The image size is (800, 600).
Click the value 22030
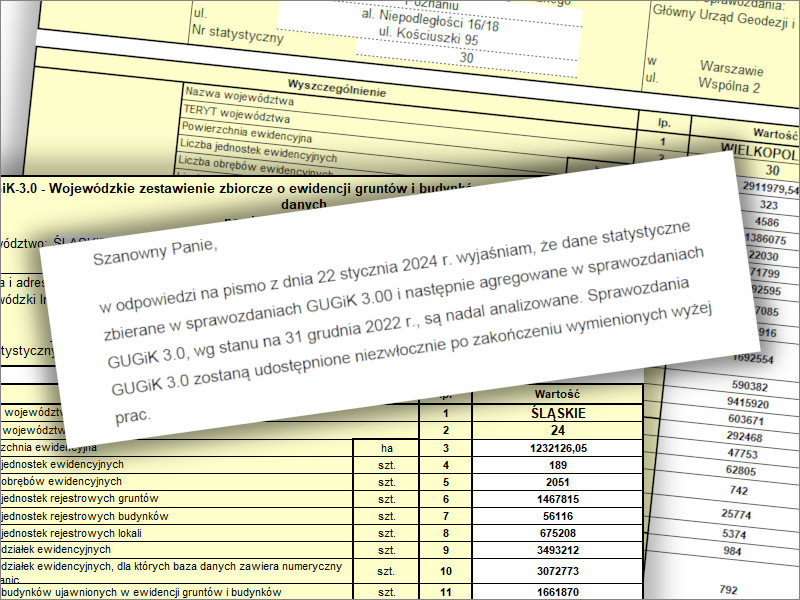pos(764,256)
